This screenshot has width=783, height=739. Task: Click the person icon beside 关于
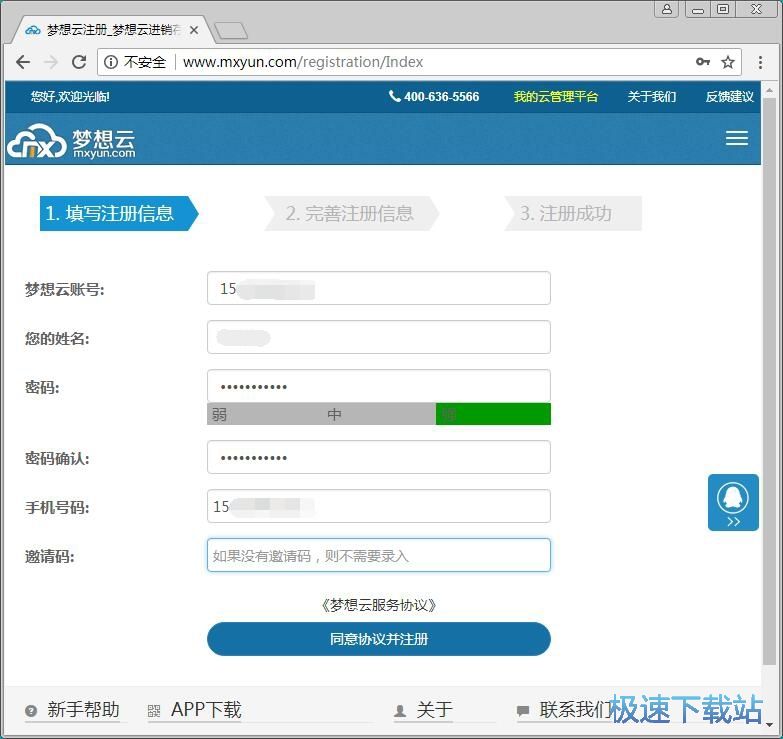tap(399, 711)
